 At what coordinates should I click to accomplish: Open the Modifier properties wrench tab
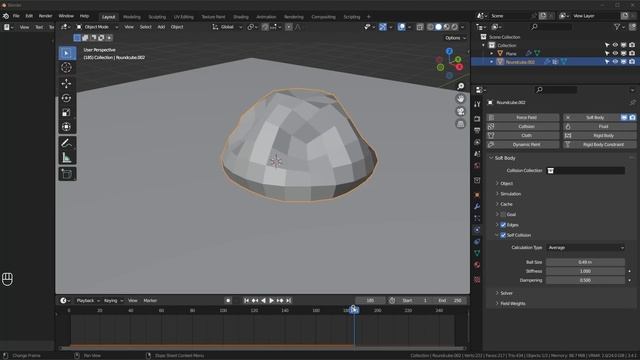pos(477,207)
